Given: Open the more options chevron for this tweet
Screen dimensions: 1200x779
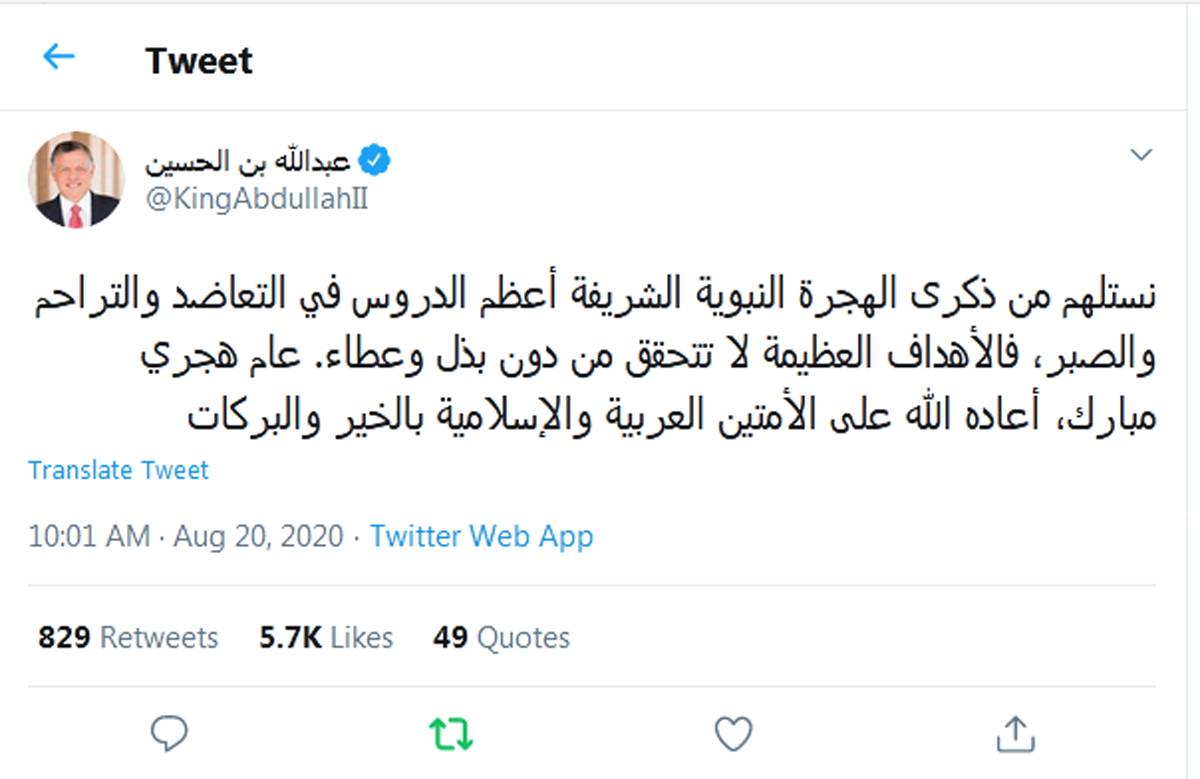Looking at the screenshot, I should click(1140, 153).
